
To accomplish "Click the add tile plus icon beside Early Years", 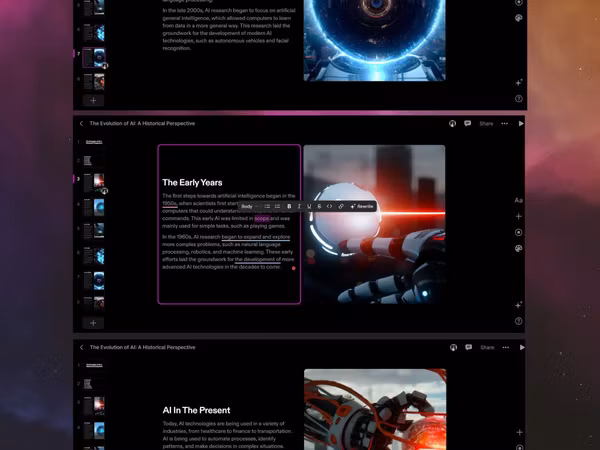I will (518, 216).
